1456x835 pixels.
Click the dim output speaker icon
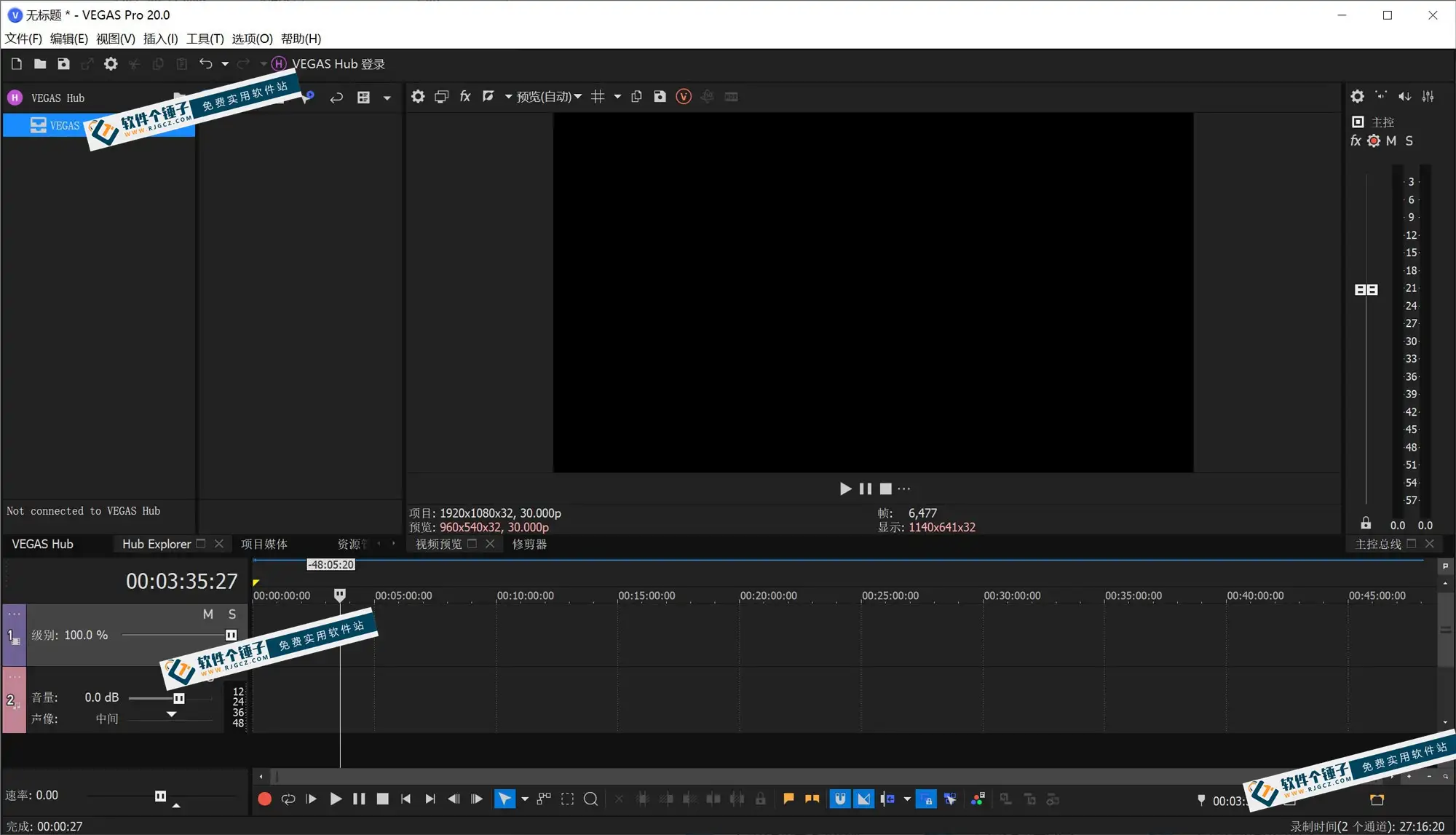[x=1404, y=96]
